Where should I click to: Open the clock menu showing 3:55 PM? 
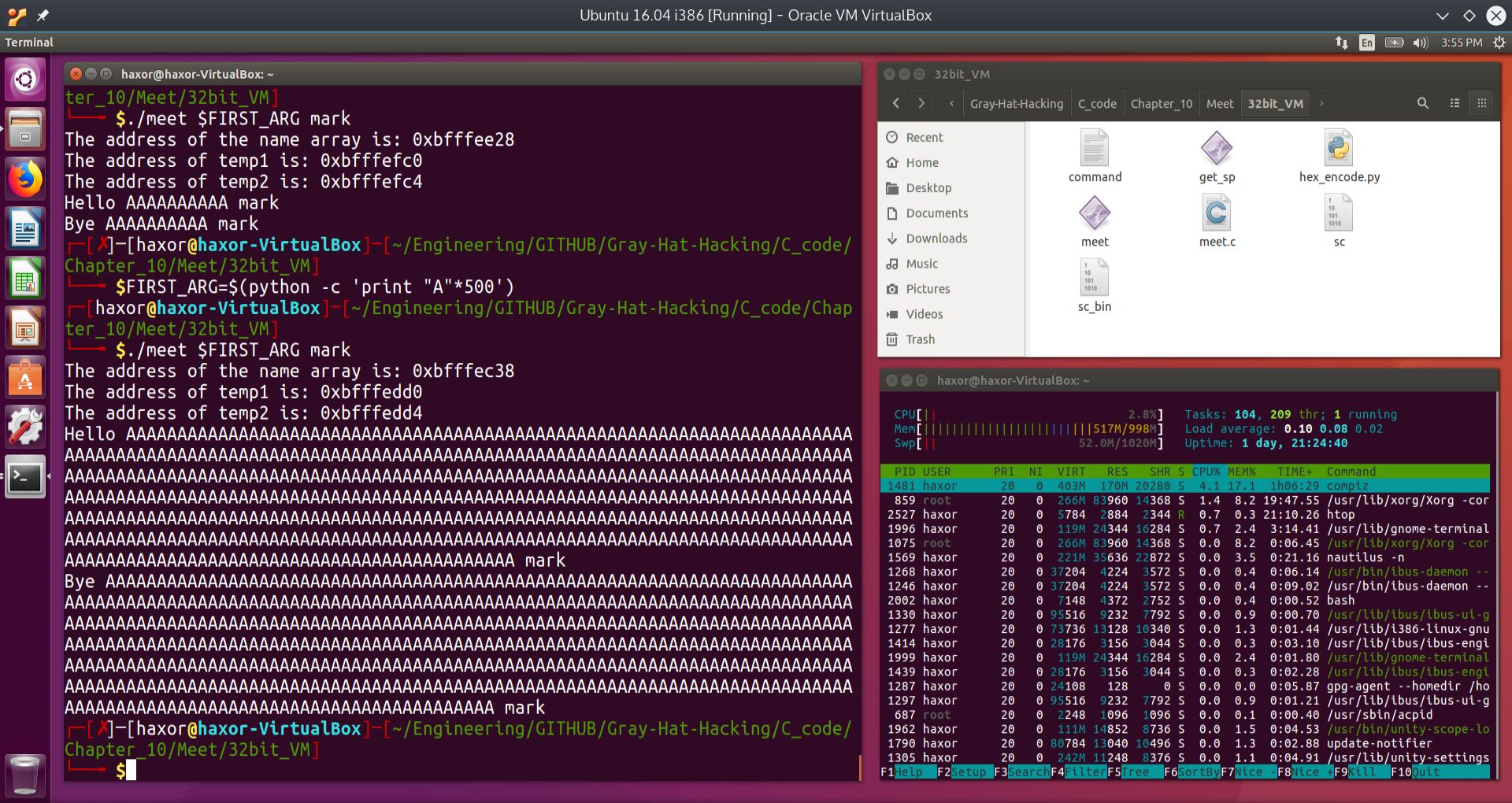pyautogui.click(x=1461, y=43)
